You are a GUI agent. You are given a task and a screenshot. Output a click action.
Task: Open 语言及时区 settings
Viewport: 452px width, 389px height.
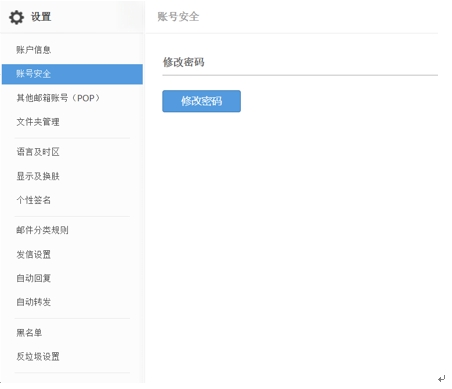coord(38,152)
